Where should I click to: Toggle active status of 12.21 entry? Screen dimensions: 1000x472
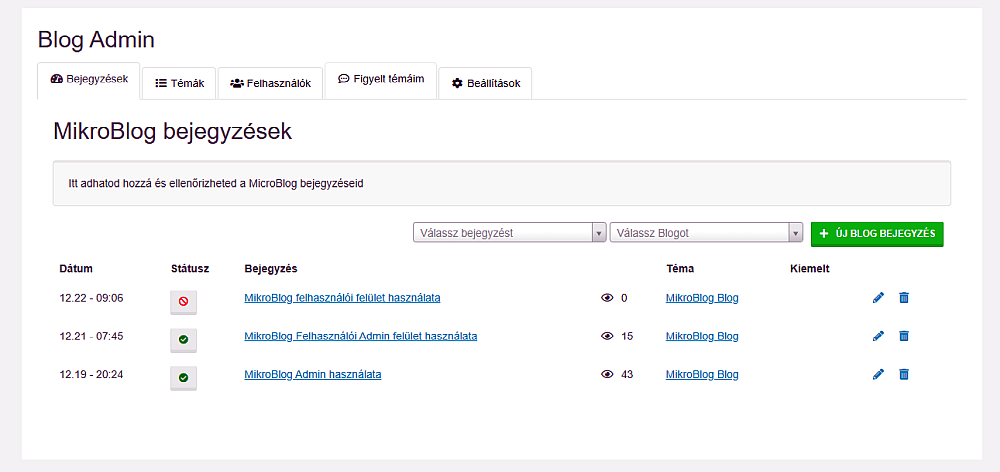[183, 340]
